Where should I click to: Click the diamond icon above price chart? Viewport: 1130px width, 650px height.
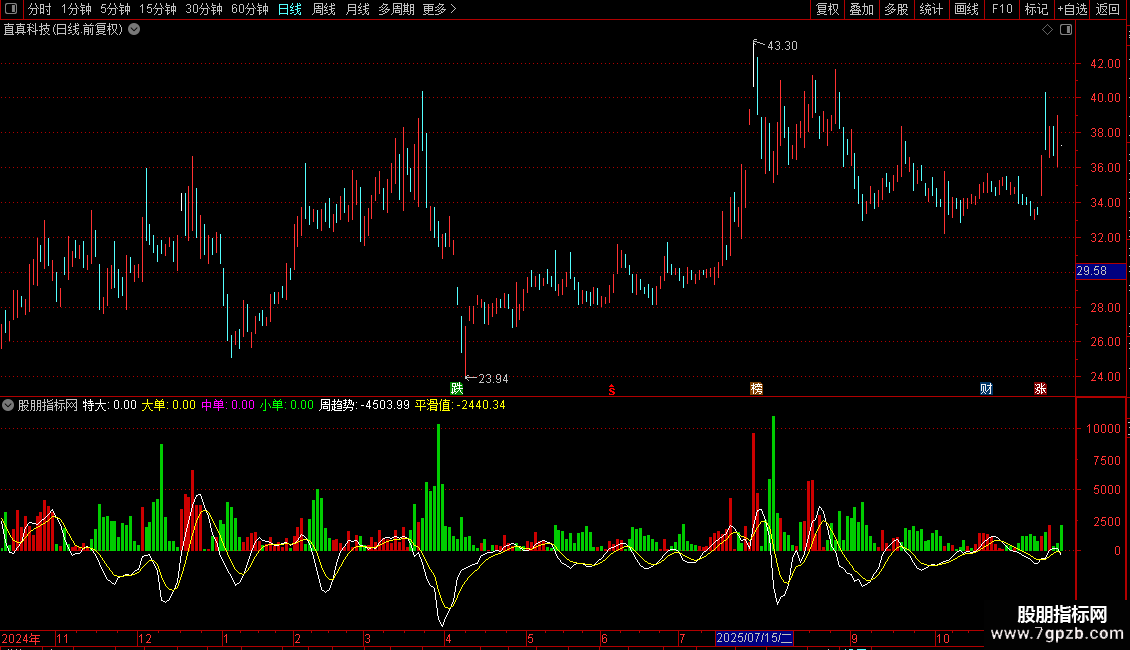point(1047,30)
